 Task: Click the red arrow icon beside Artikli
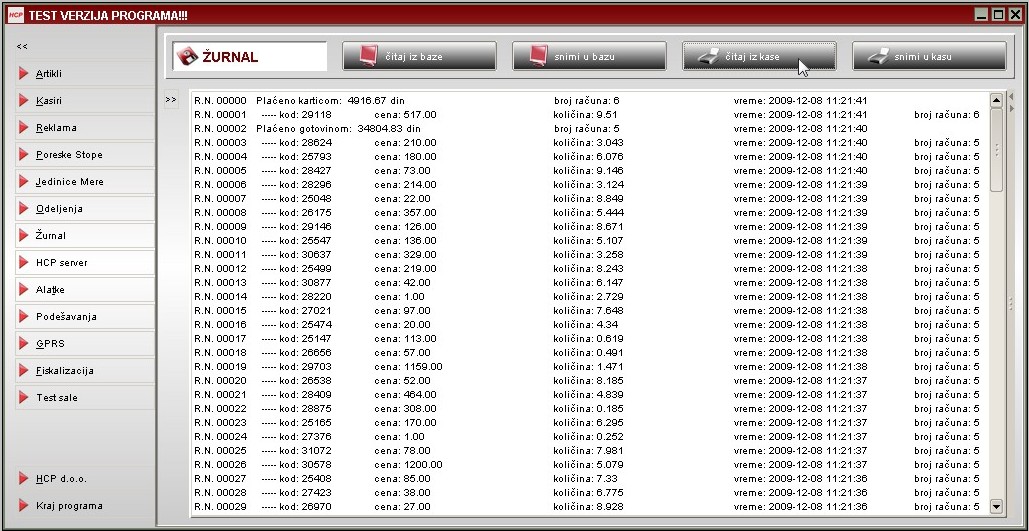[23, 74]
